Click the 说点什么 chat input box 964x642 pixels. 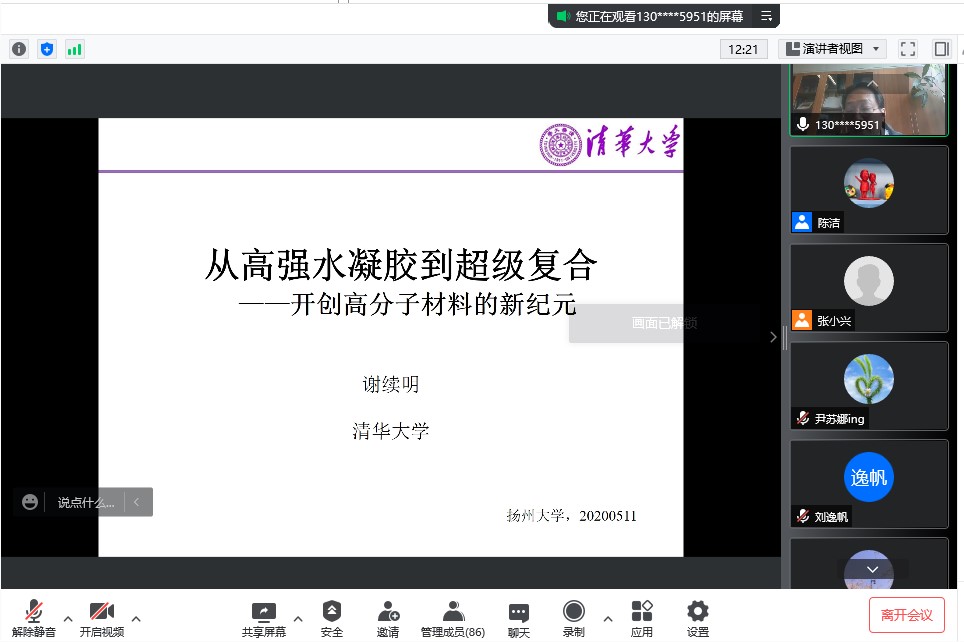coord(86,502)
